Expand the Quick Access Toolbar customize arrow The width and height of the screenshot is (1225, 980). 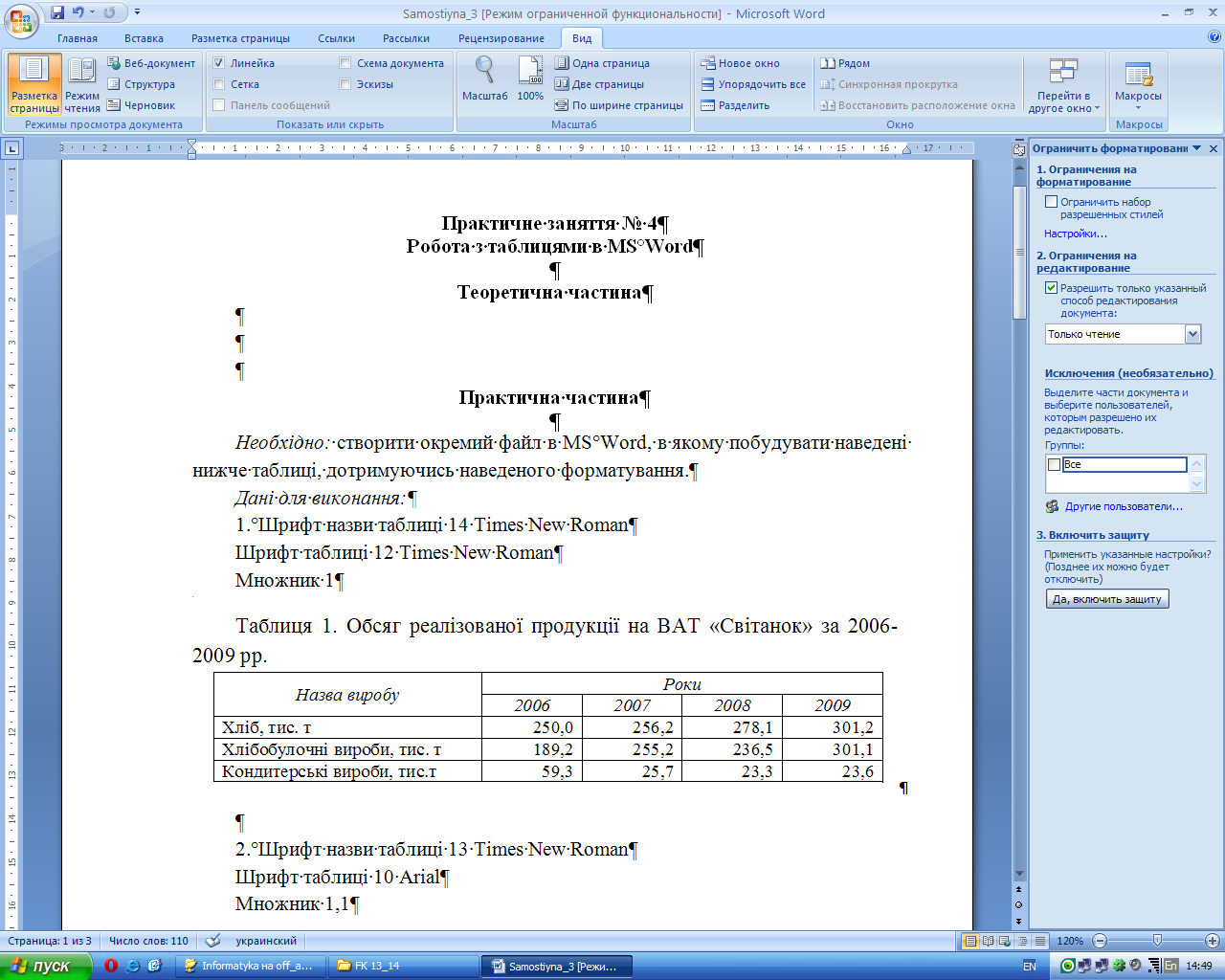138,12
